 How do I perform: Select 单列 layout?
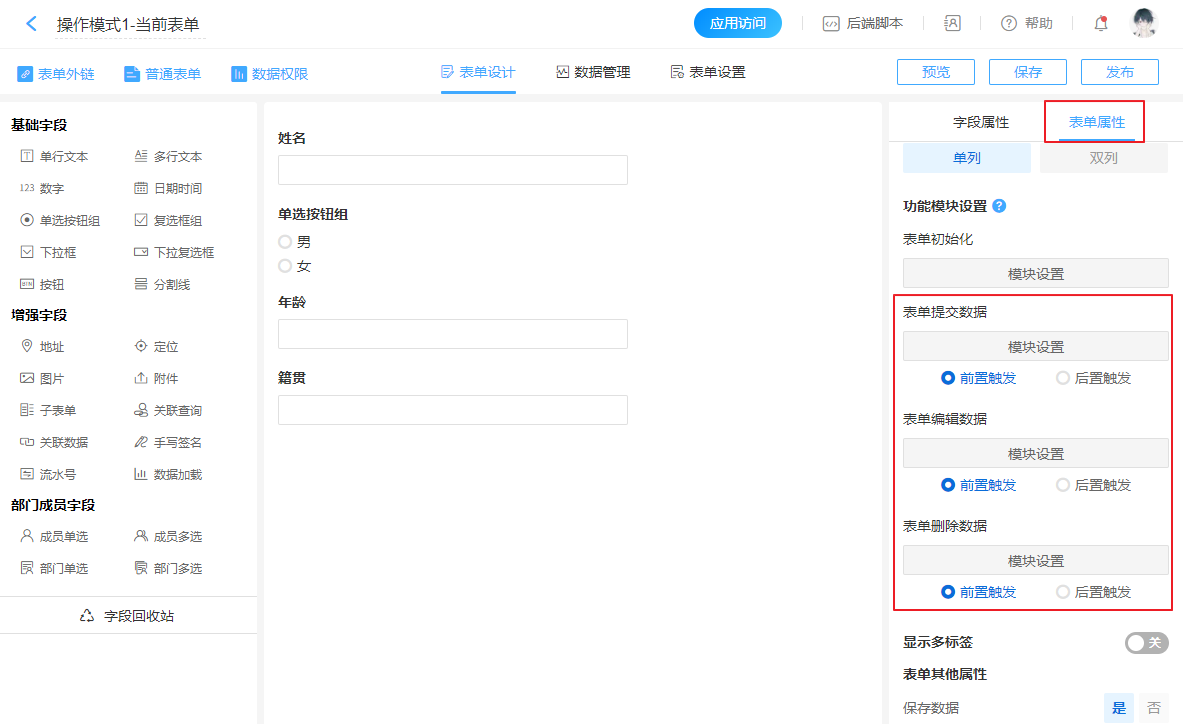(967, 158)
